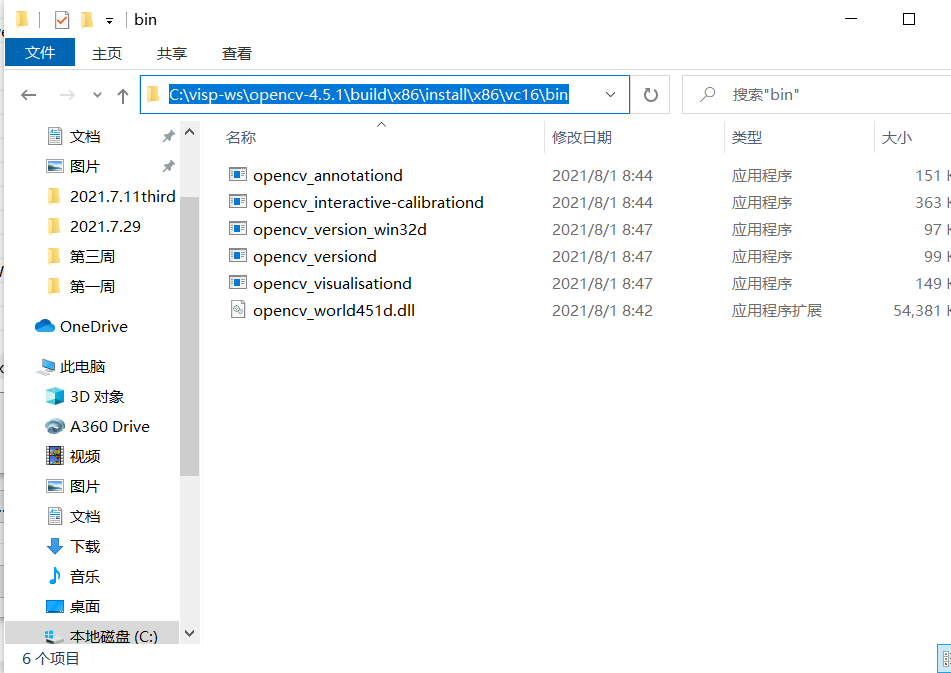Refresh the bin folder view

coord(649,94)
